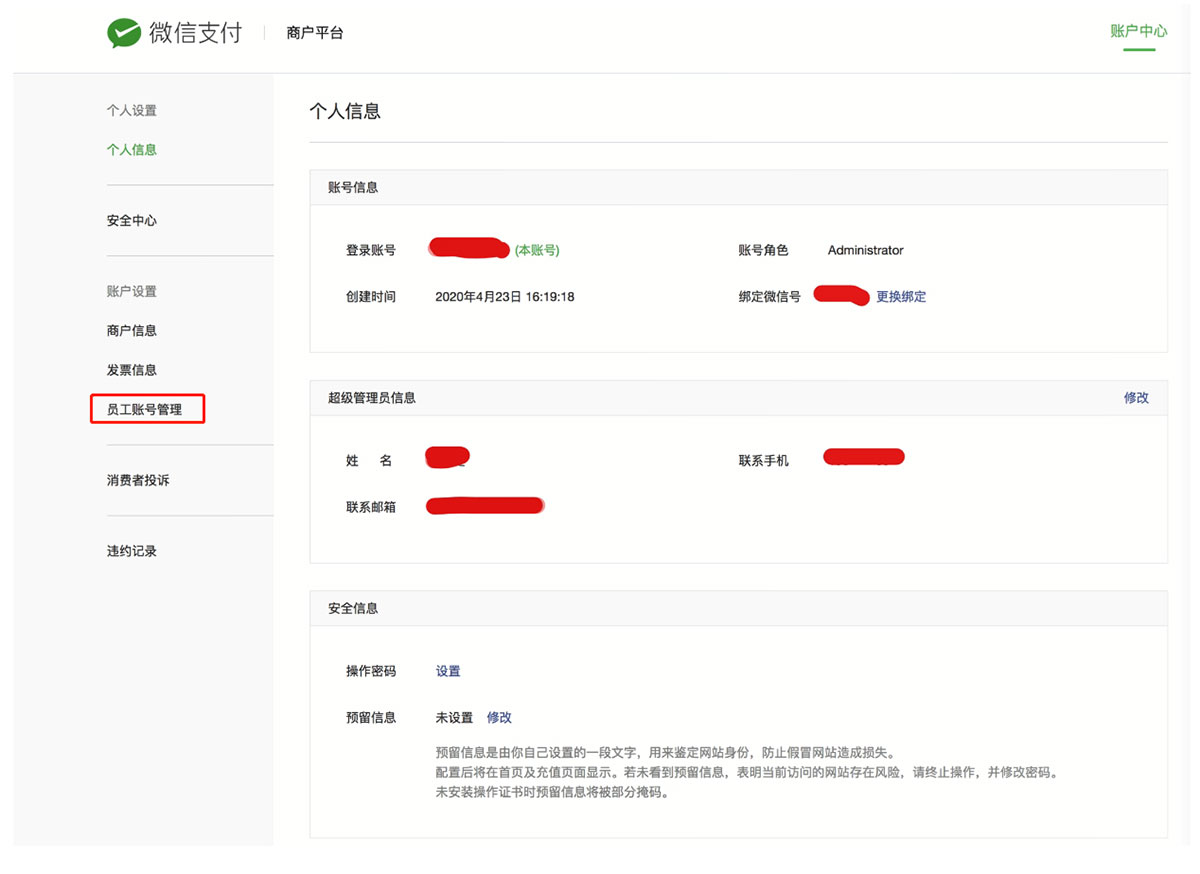Switch to the 账户中心 tab
Viewport: 1200px width, 874px height.
(1138, 31)
